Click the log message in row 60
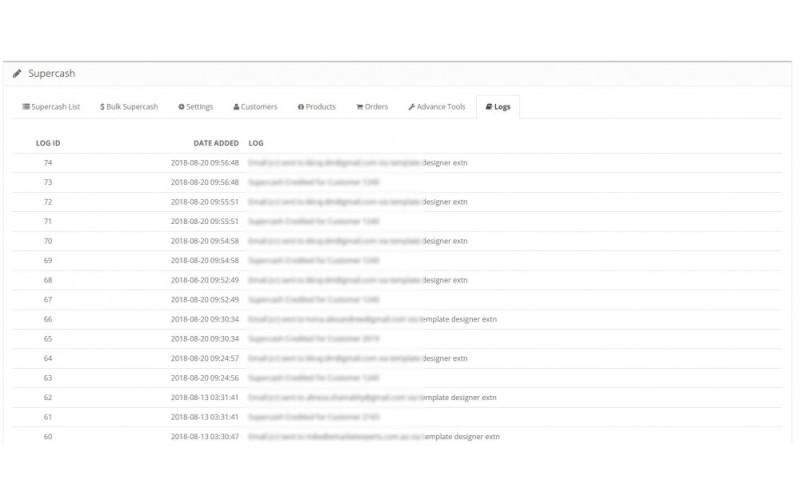 [x=374, y=437]
